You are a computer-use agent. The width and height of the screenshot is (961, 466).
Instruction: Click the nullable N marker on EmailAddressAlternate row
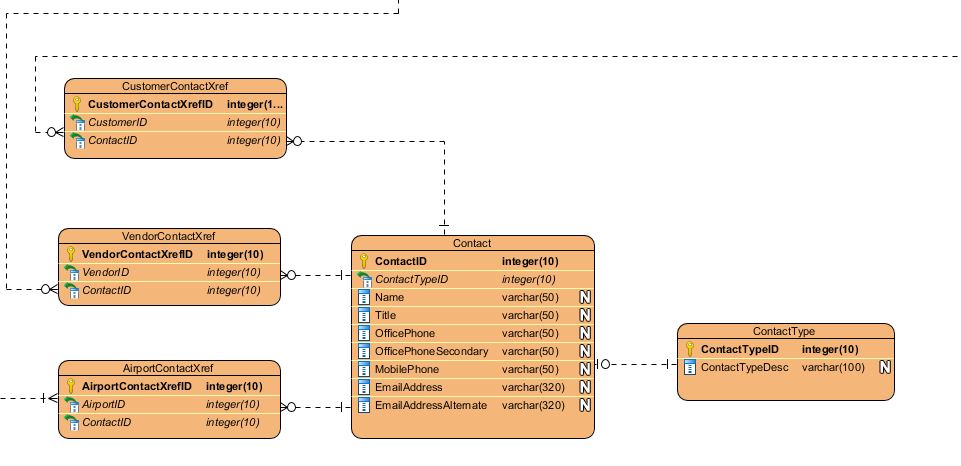pyautogui.click(x=585, y=405)
